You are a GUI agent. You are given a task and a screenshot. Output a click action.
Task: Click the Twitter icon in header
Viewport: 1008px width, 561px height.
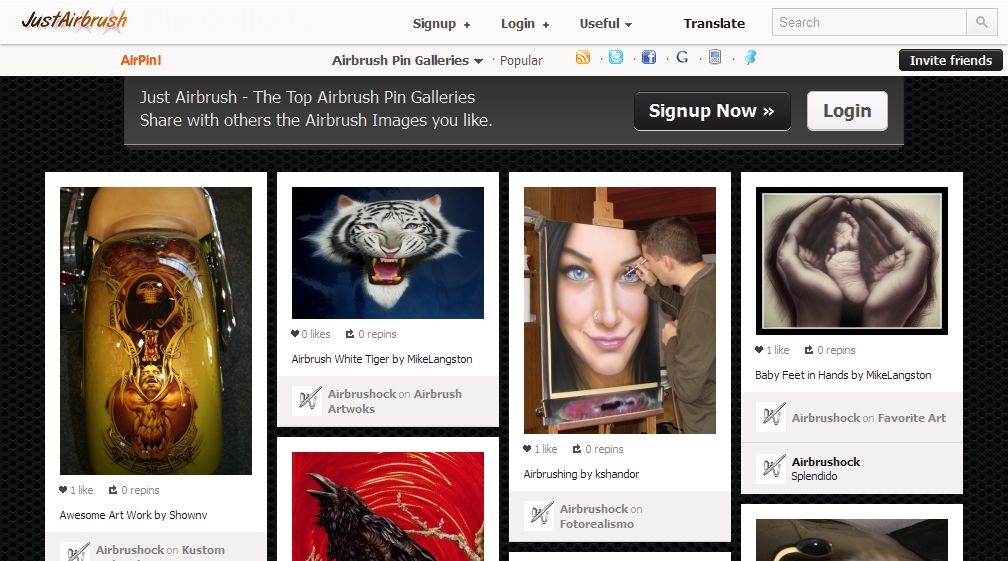click(616, 57)
